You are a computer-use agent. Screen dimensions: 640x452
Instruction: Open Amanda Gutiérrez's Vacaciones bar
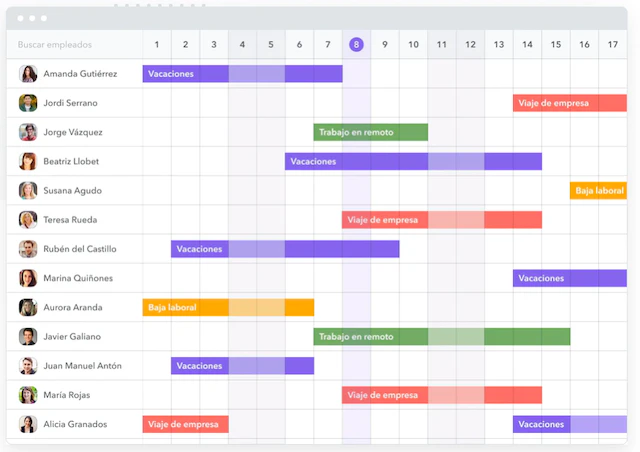[242, 74]
